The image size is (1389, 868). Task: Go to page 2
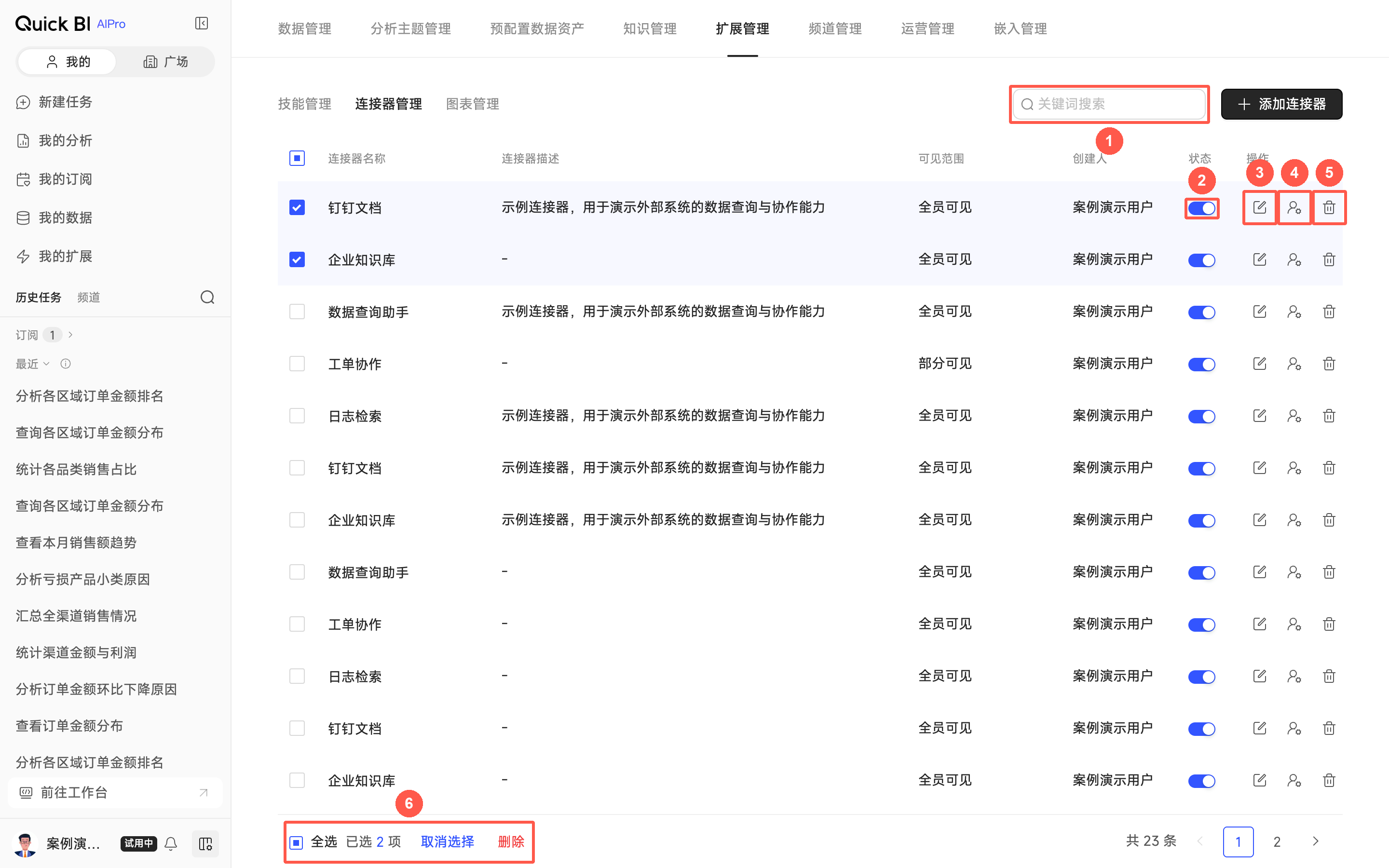click(1277, 841)
